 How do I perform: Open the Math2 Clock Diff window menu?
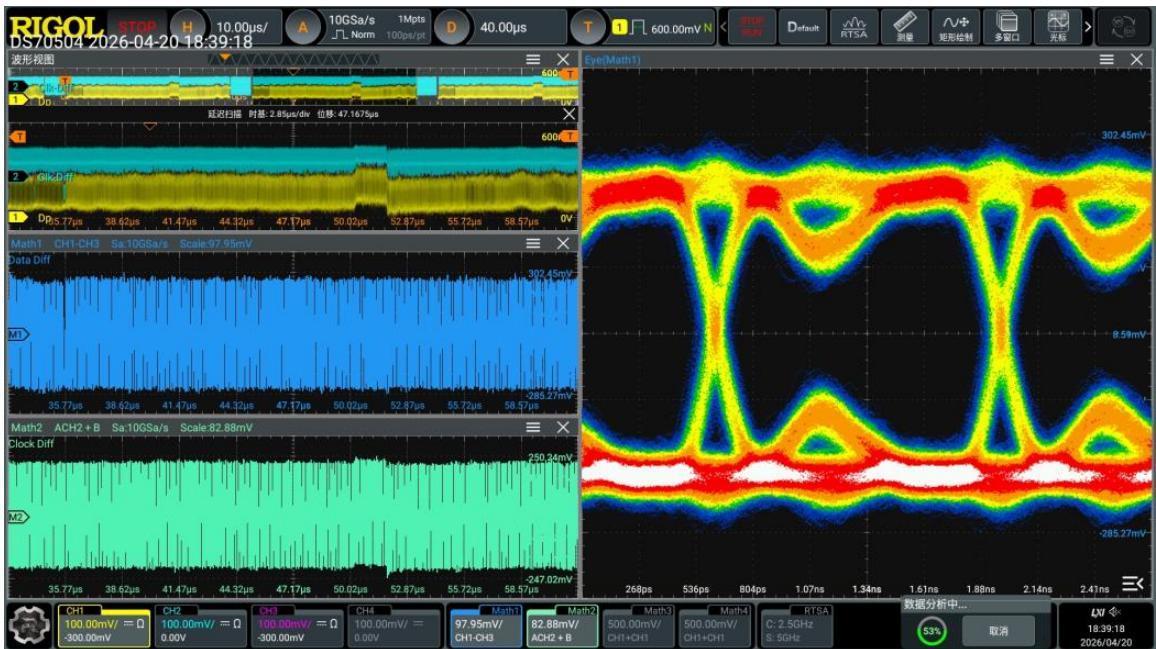[533, 427]
